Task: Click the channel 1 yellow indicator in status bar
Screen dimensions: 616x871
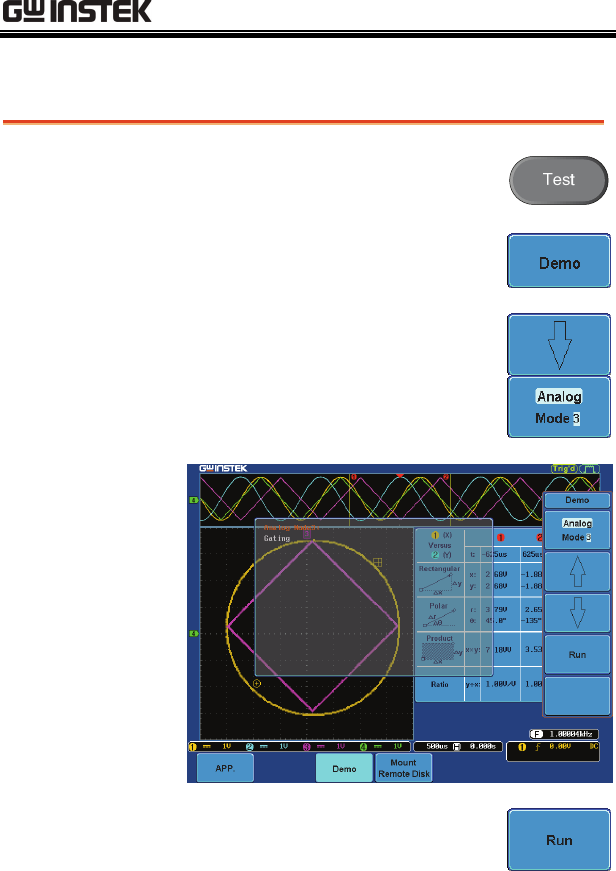Action: click(x=193, y=747)
